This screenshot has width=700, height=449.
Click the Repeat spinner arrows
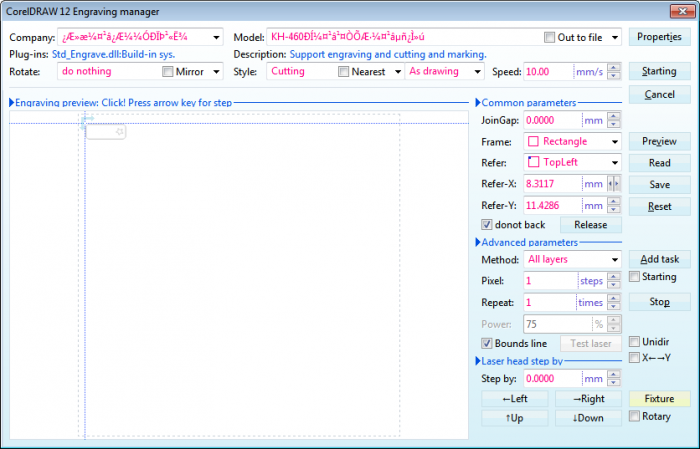[614, 302]
